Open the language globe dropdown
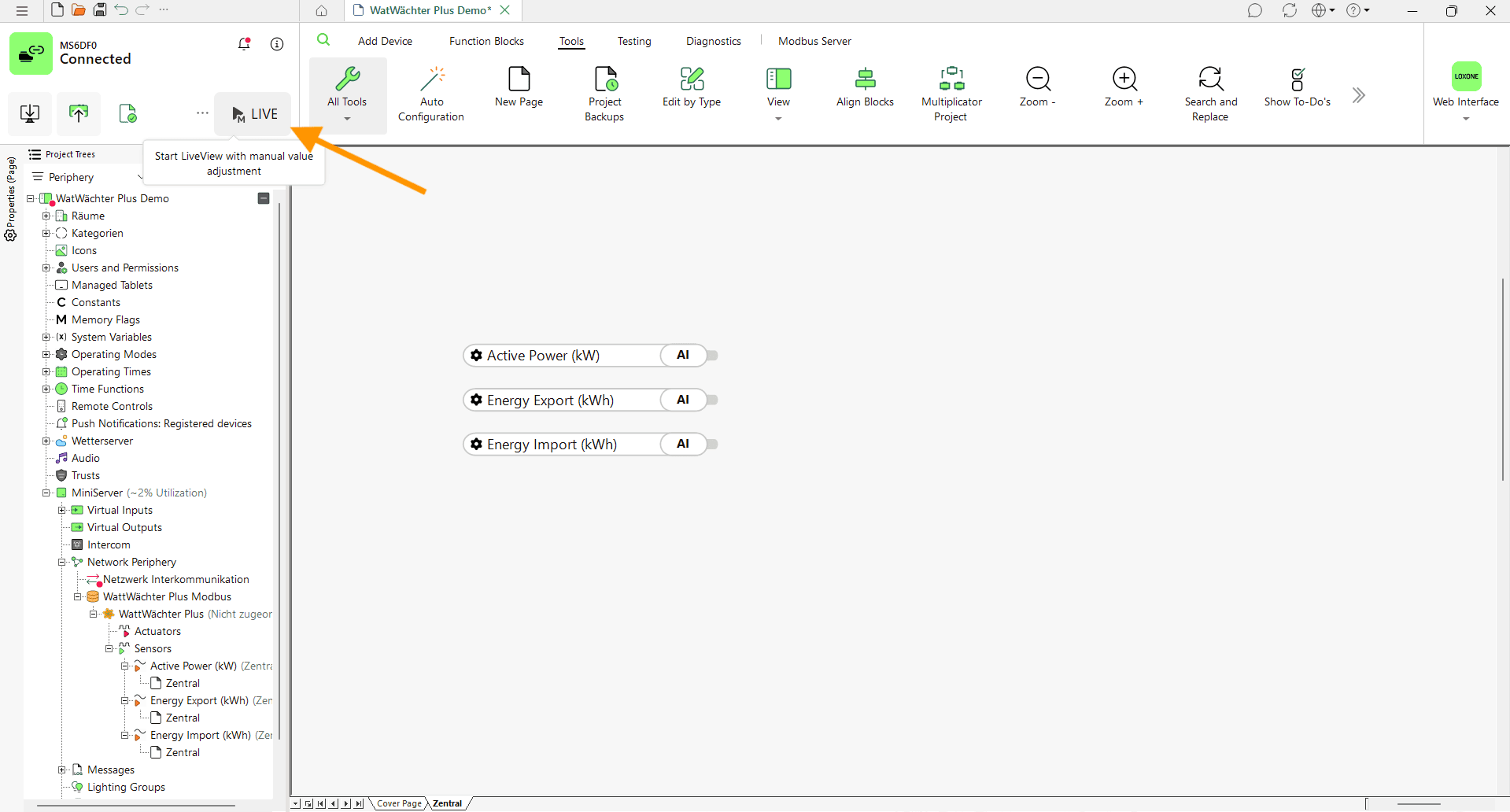1510x812 pixels. (x=1323, y=10)
